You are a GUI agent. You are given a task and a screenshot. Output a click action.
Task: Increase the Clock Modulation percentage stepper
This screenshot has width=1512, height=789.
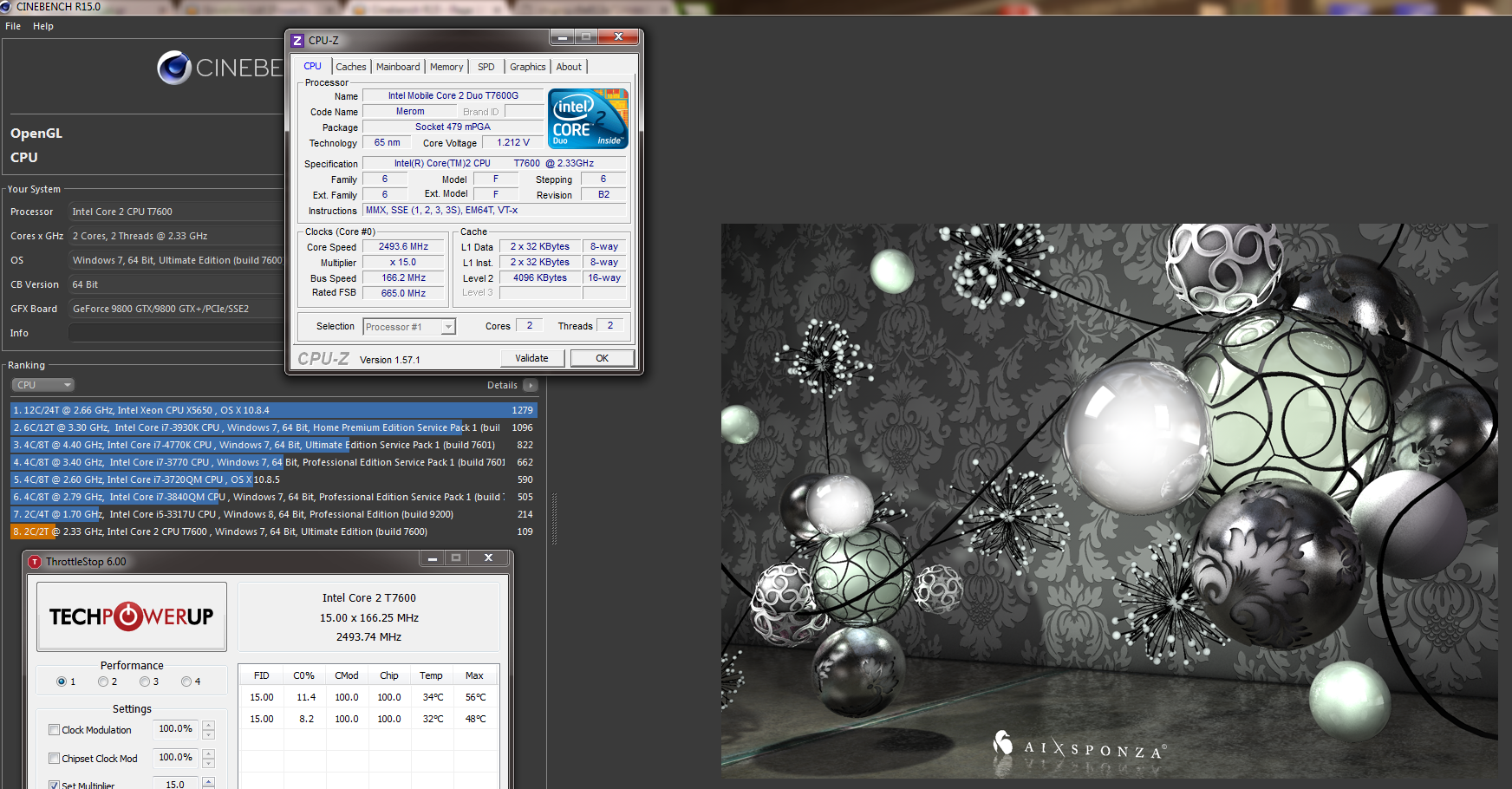coord(208,725)
